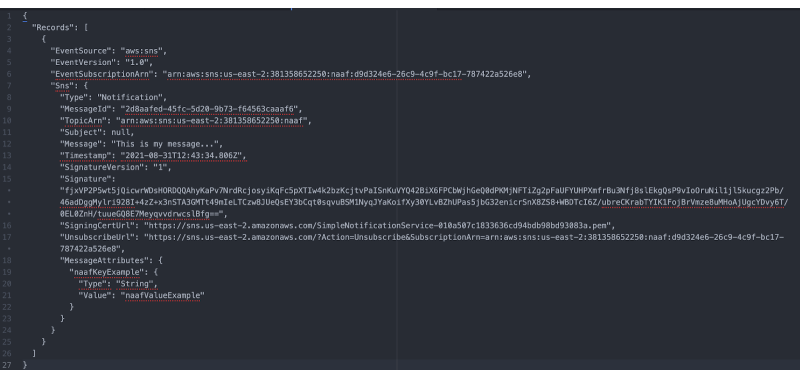Click the "UnsubscribeUrl" key
Image resolution: width=800 pixels, height=370 pixels.
(96, 237)
